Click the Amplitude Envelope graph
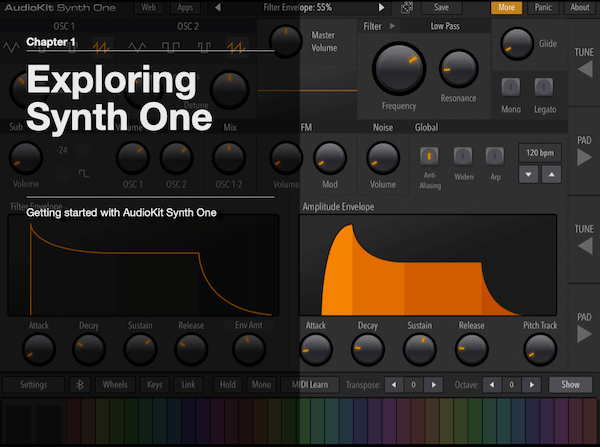This screenshot has width=600, height=447. (x=428, y=265)
